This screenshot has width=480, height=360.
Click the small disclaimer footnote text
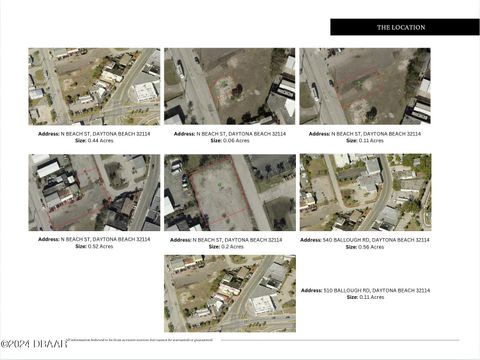[x=140, y=340]
